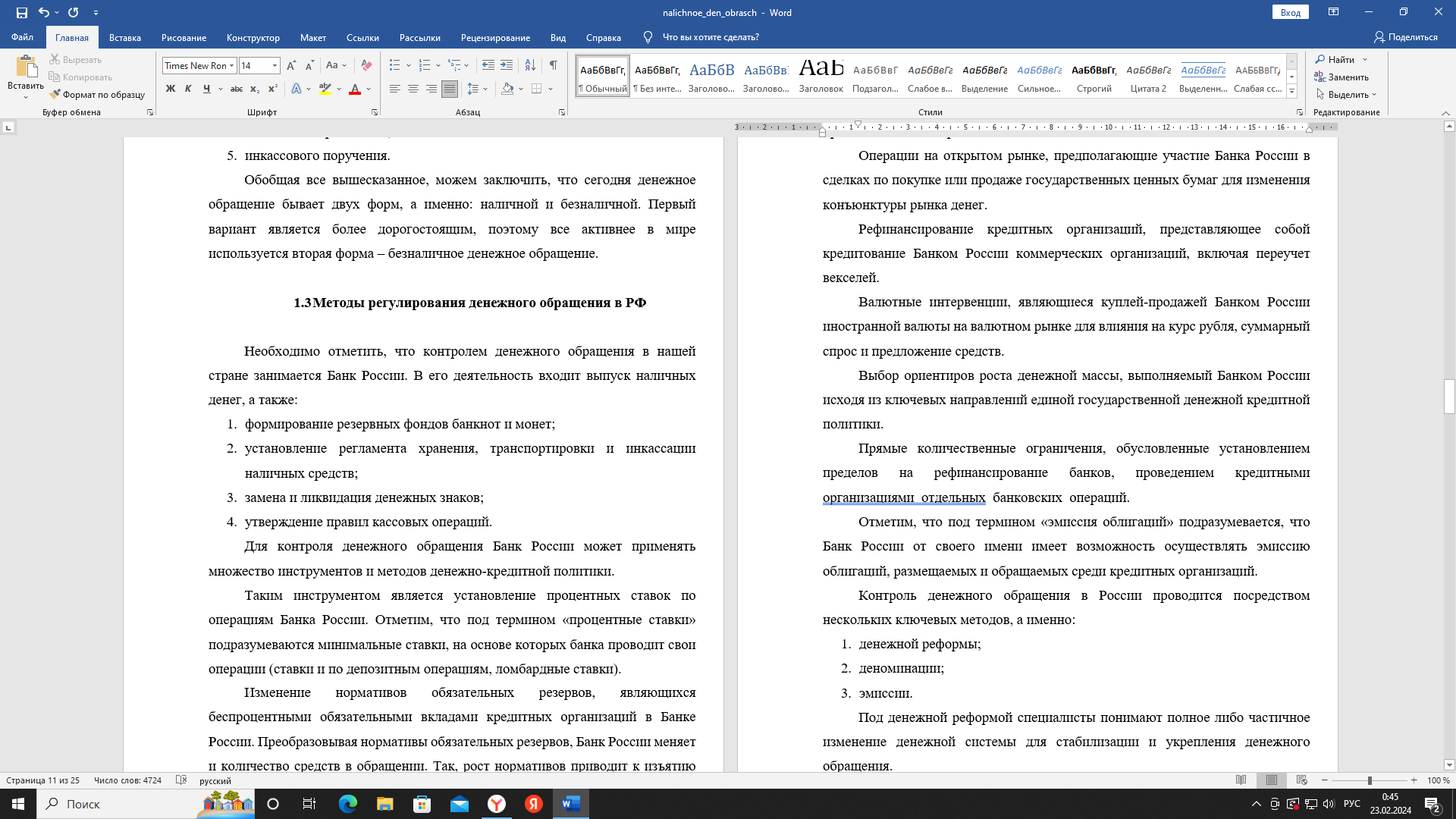Open File Explorer from the taskbar

pos(384,804)
